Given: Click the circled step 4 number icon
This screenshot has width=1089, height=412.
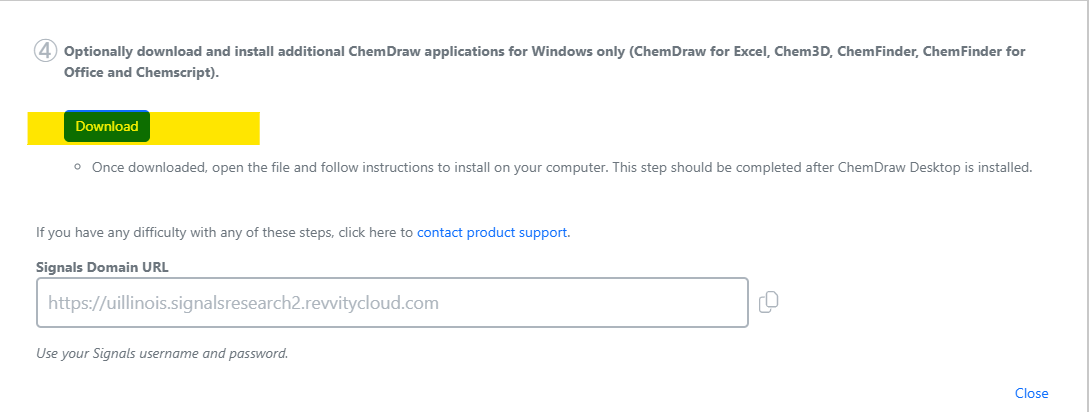Looking at the screenshot, I should pos(44,51).
